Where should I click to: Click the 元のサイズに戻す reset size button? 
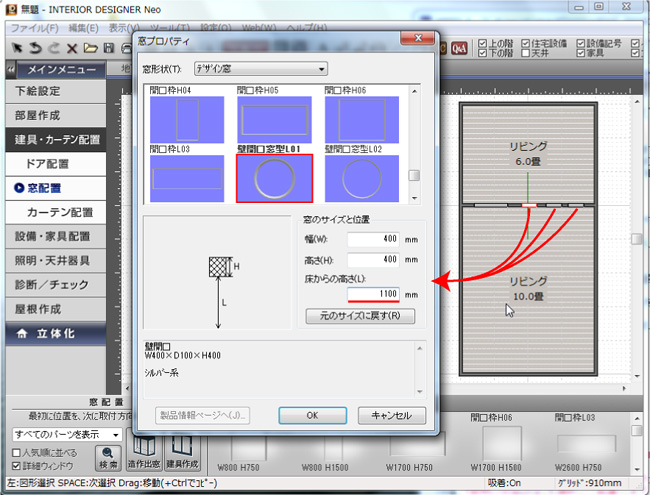click(x=360, y=316)
